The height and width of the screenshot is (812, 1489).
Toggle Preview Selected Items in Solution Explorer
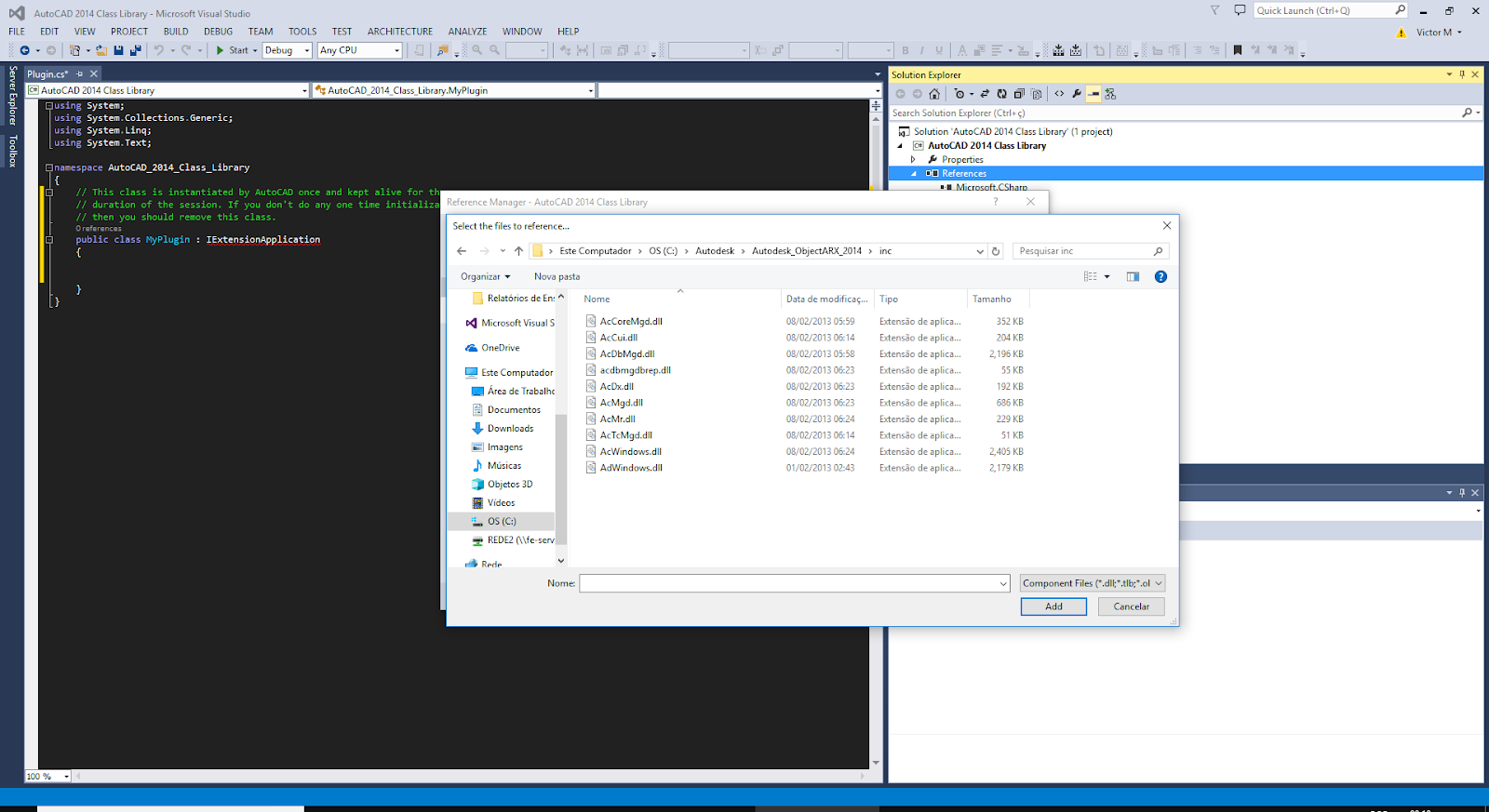1093,94
